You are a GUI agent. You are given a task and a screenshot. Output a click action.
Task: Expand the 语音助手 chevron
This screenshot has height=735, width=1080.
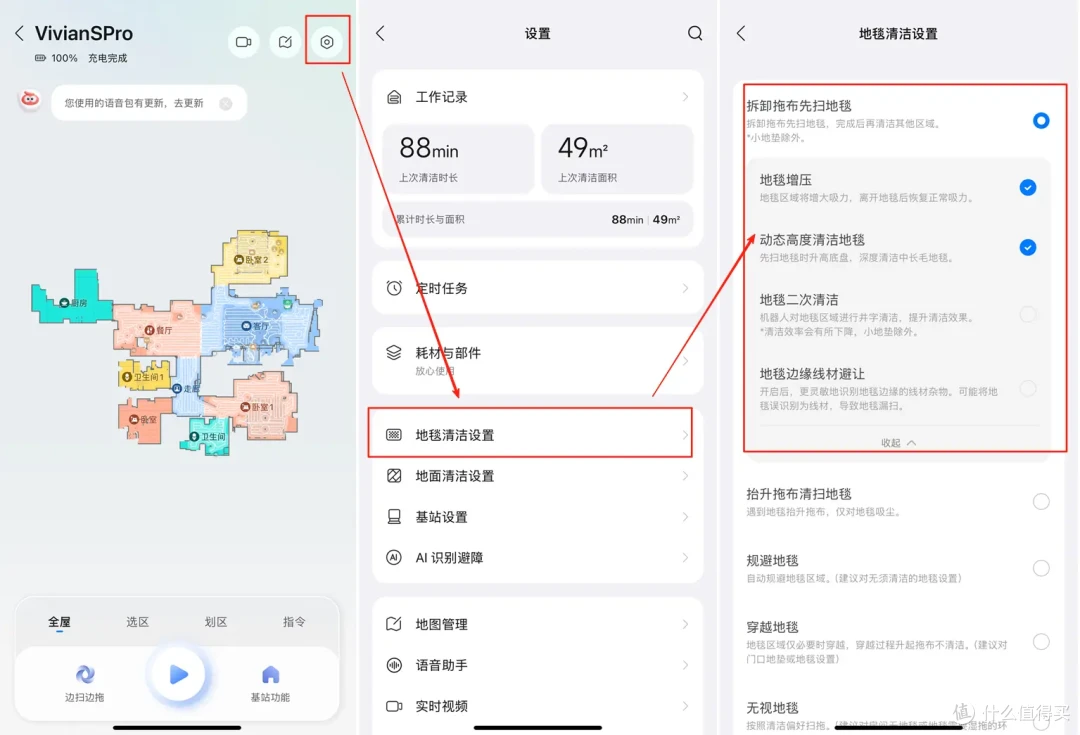(685, 665)
